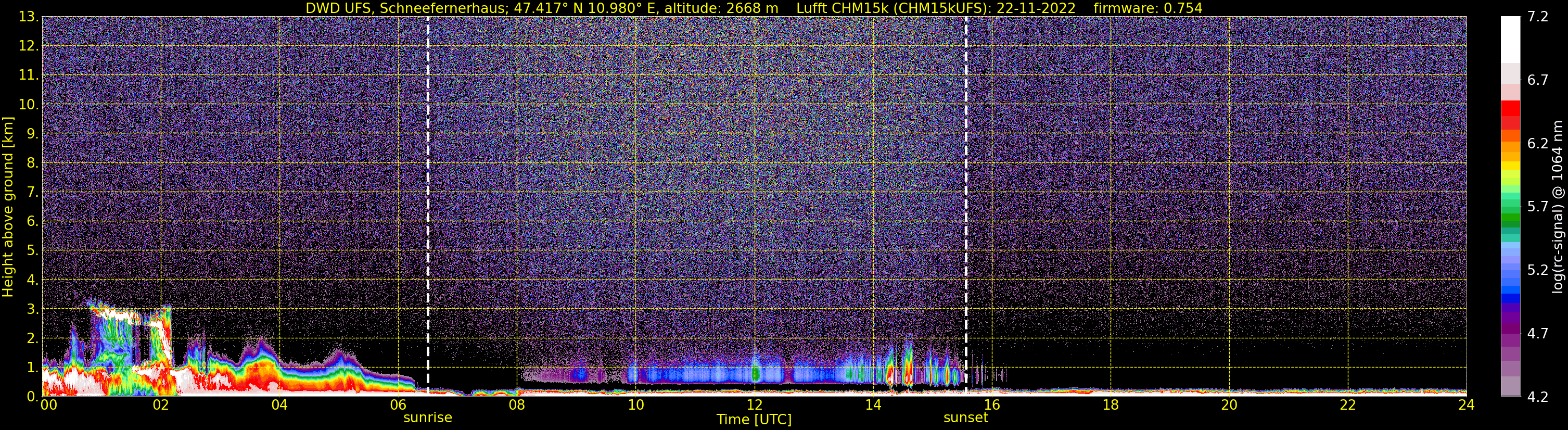The height and width of the screenshot is (430, 1568).
Task: Click the '14' time axis tick label
Action: (873, 404)
